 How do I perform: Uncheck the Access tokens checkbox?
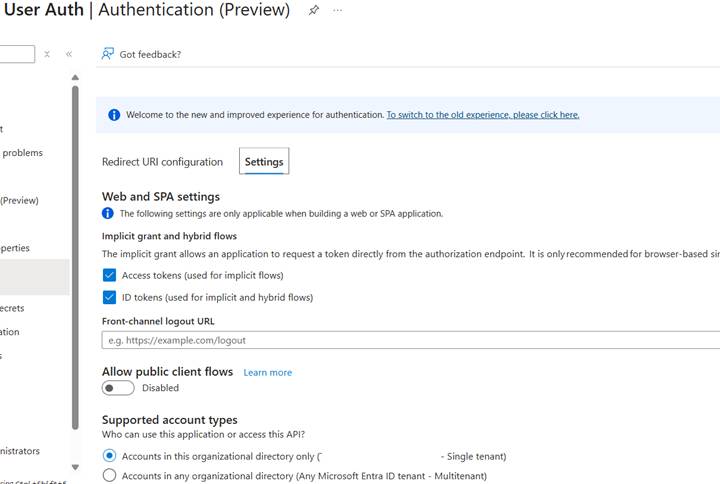109,275
